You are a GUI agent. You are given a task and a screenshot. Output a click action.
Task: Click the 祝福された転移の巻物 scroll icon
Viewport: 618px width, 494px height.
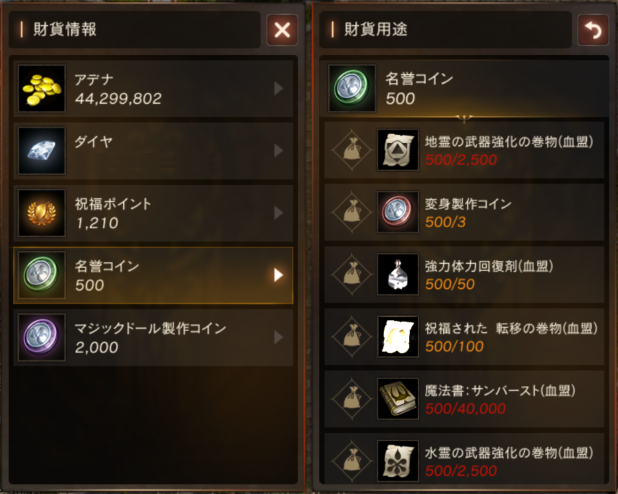pyautogui.click(x=398, y=336)
